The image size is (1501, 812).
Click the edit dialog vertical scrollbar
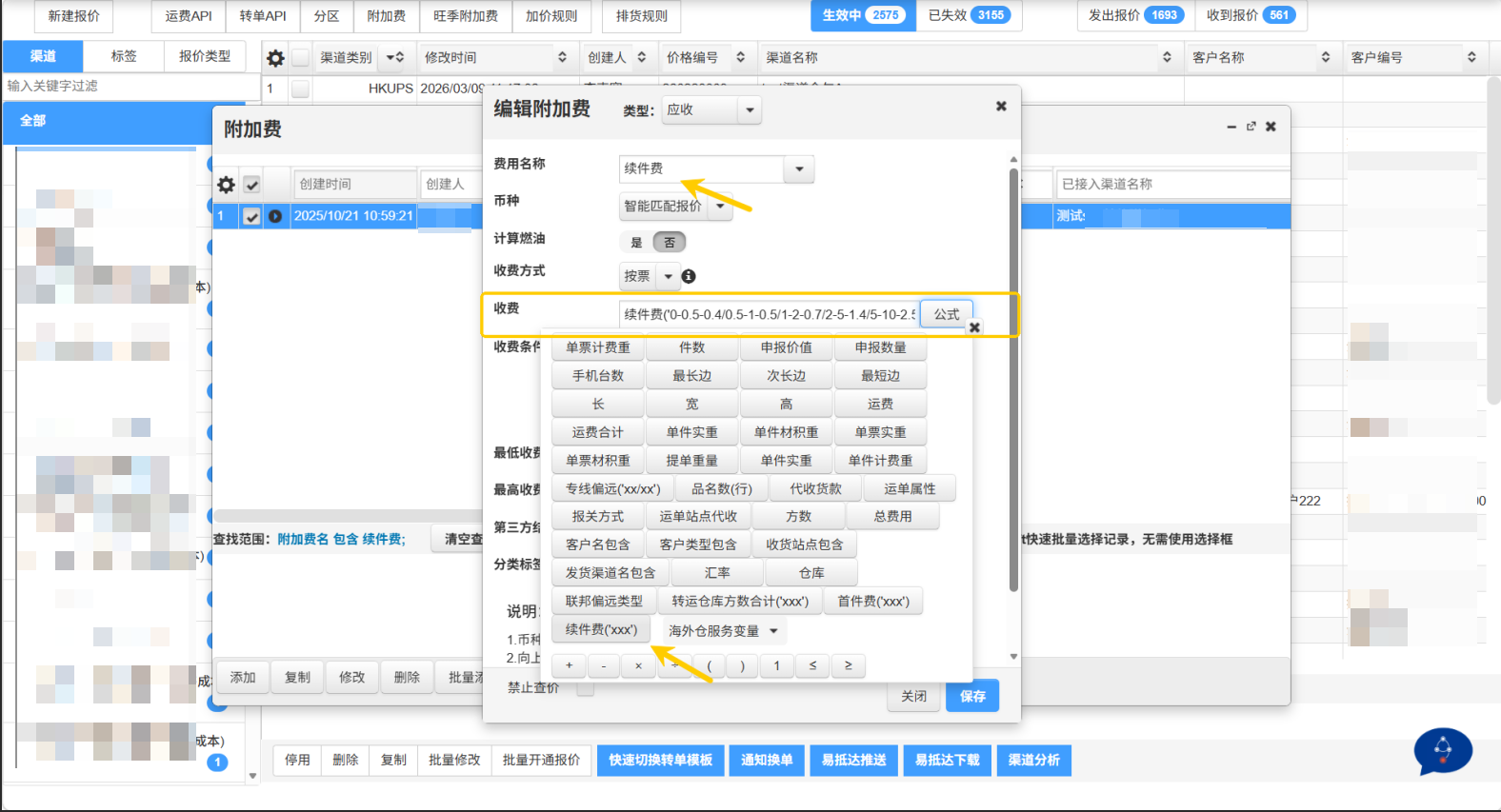(1013, 381)
